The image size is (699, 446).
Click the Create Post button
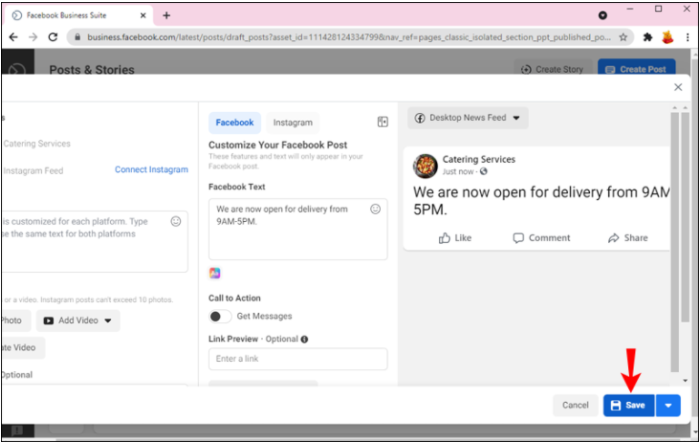636,69
